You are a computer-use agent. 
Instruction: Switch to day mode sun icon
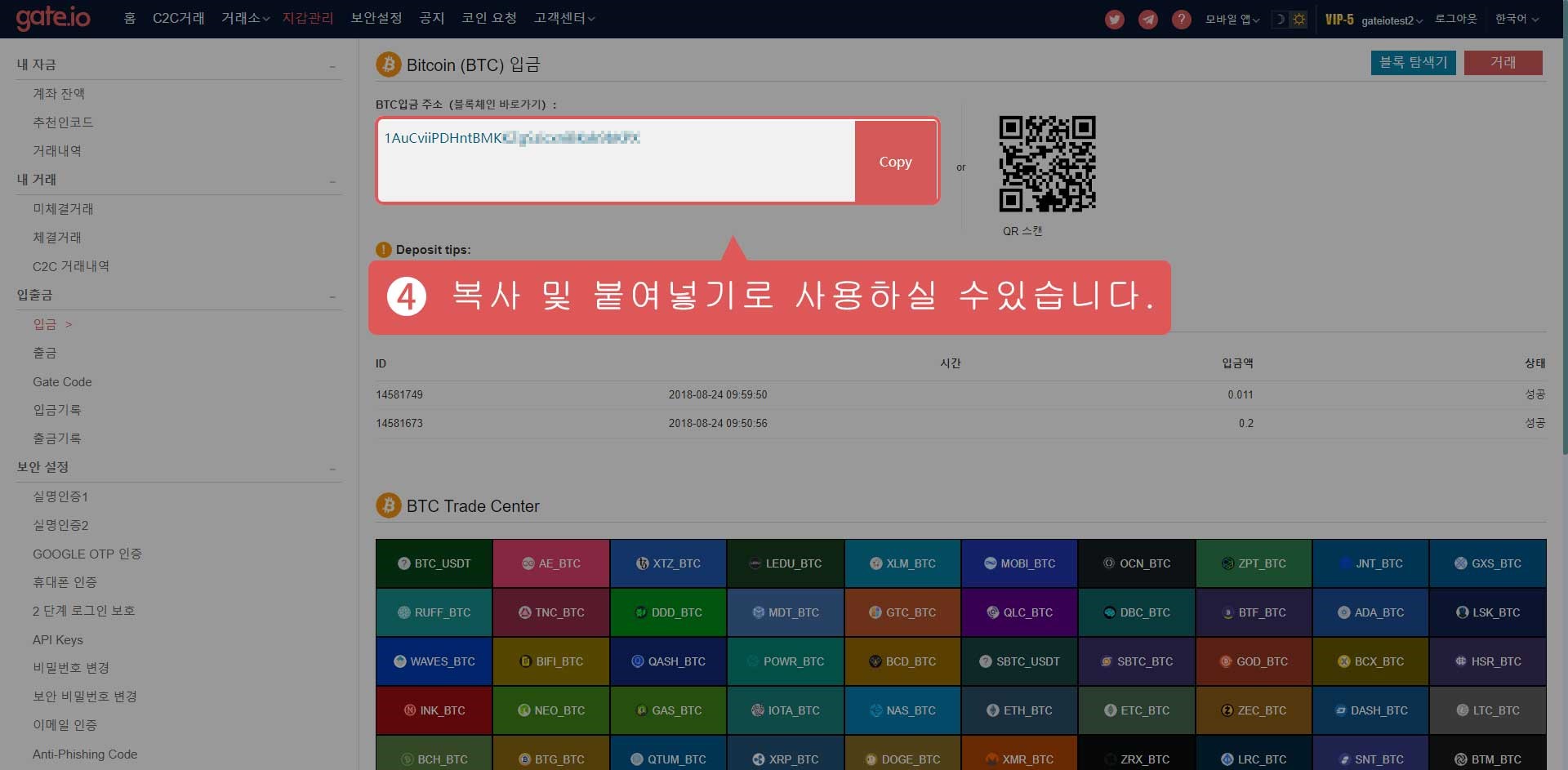click(1298, 19)
